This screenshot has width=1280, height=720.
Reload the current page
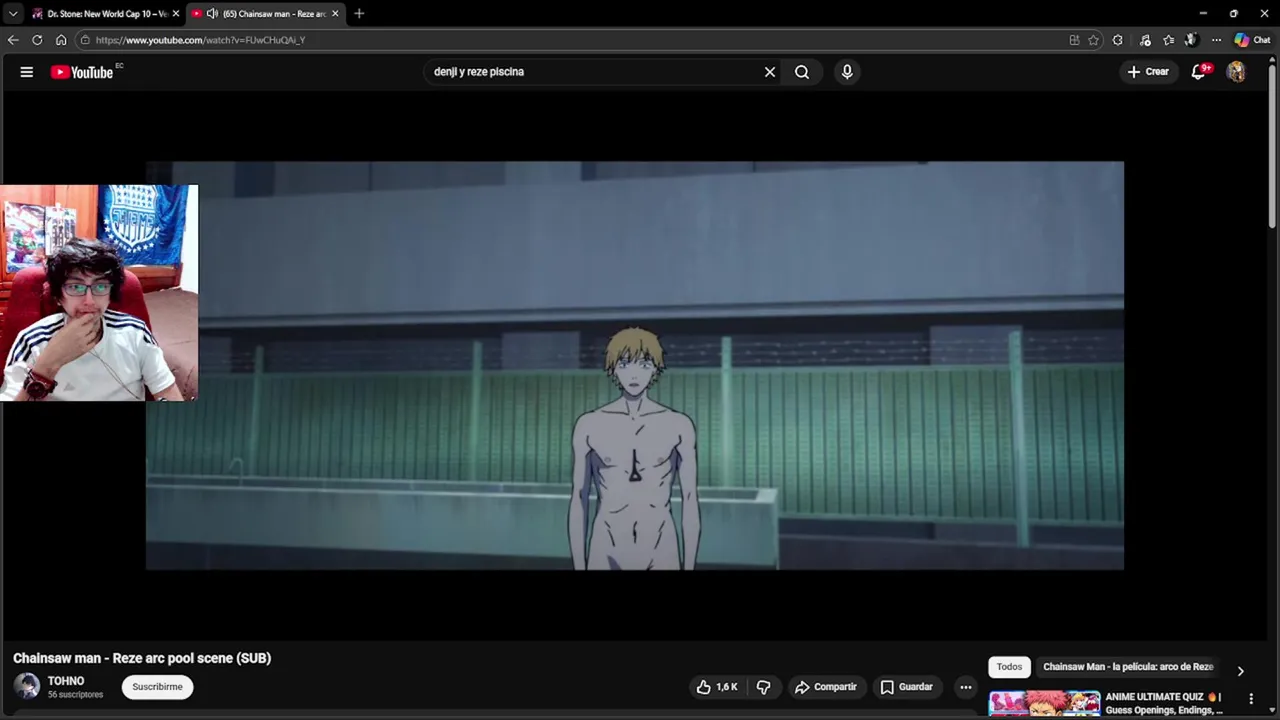(37, 40)
